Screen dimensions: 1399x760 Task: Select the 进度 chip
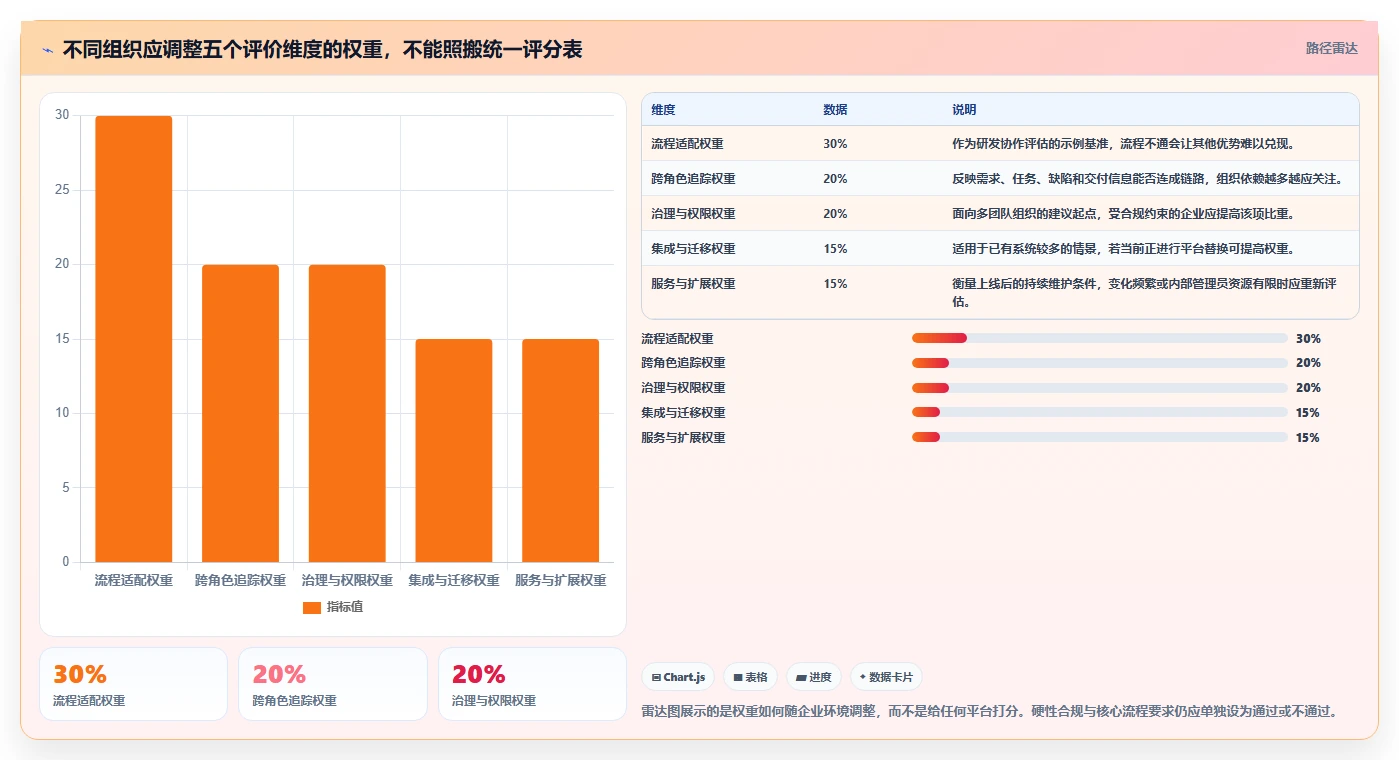pyautogui.click(x=813, y=677)
